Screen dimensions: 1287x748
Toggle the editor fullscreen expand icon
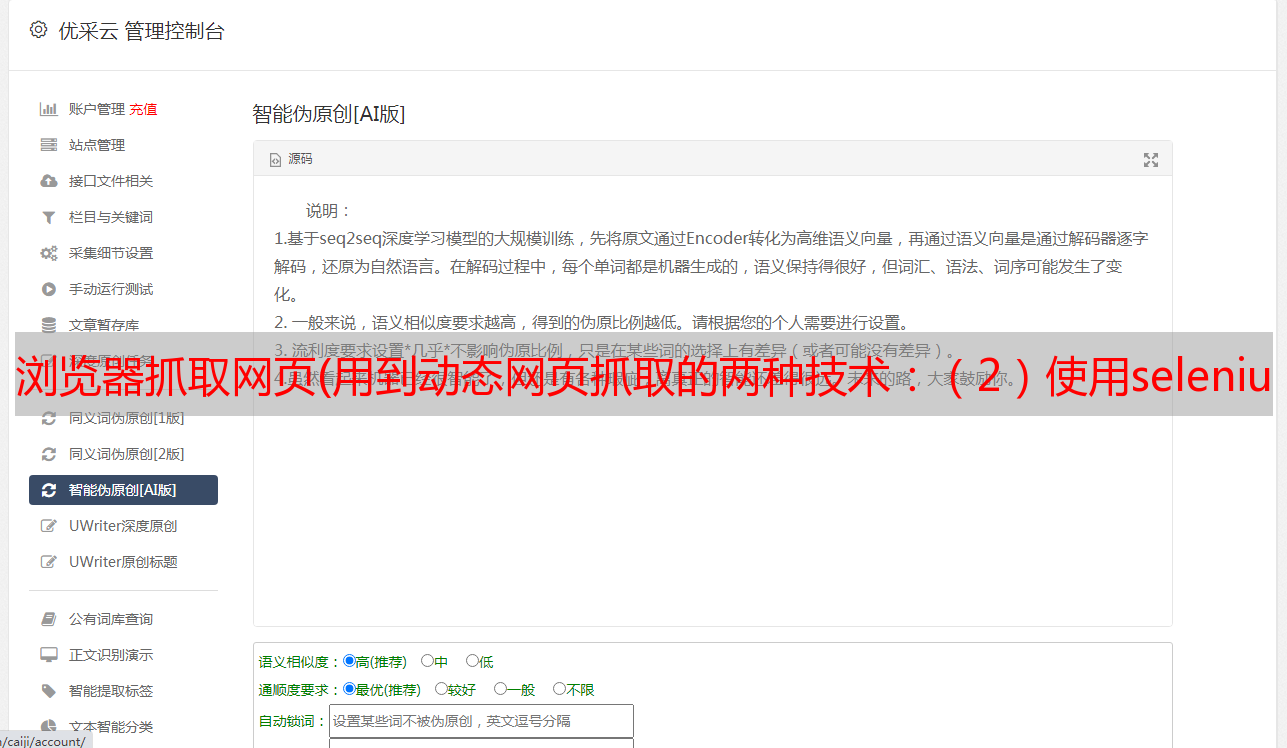tap(1151, 159)
